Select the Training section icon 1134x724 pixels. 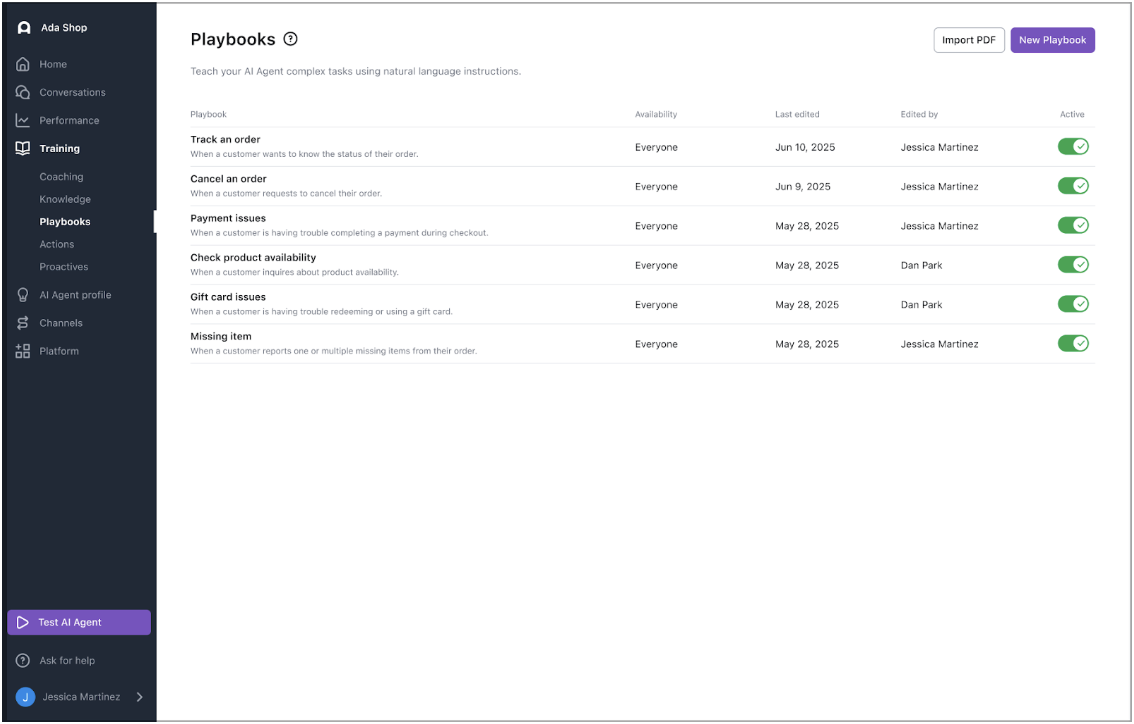pos(22,148)
